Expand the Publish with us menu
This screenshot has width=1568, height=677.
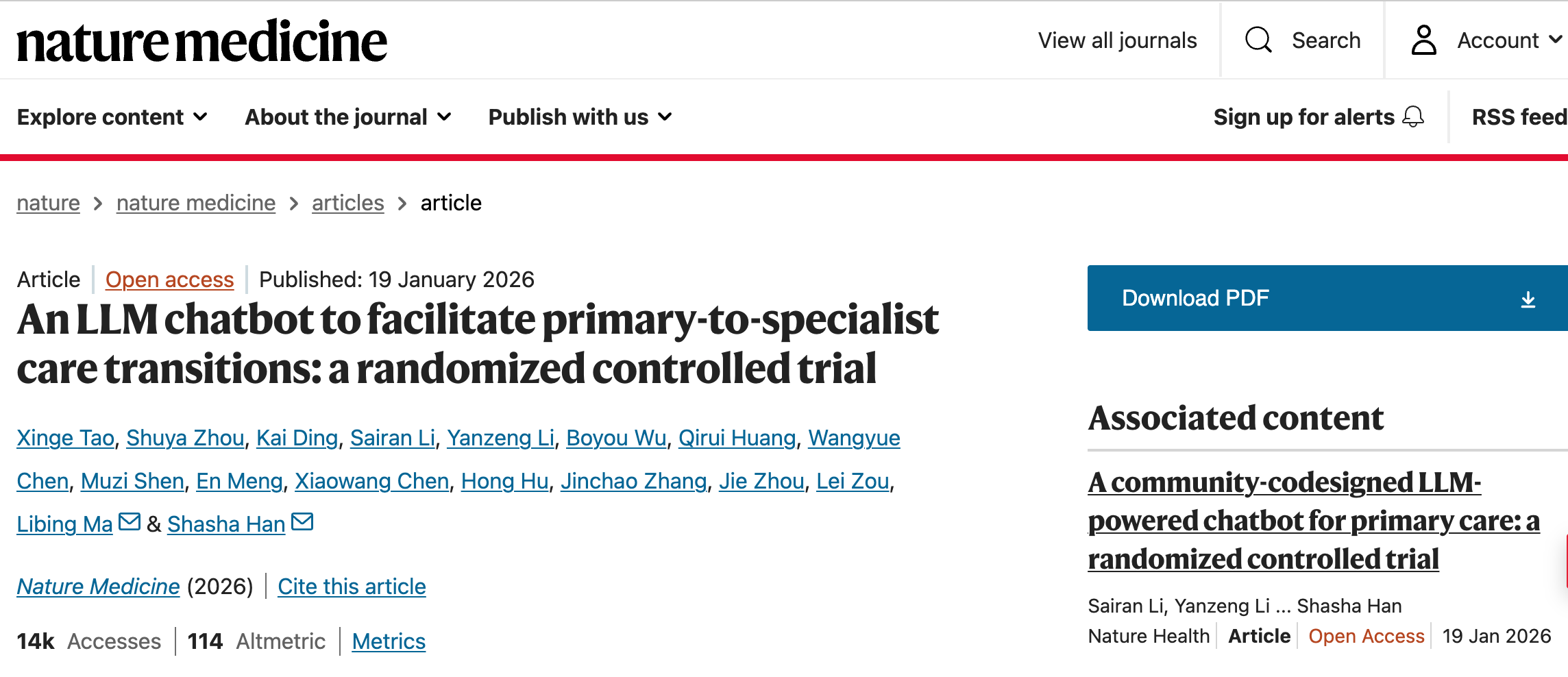coord(580,117)
